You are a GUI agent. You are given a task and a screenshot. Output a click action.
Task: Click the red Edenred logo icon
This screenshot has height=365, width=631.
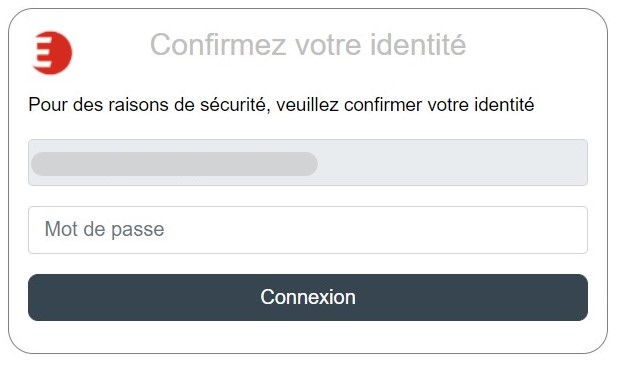(x=52, y=53)
